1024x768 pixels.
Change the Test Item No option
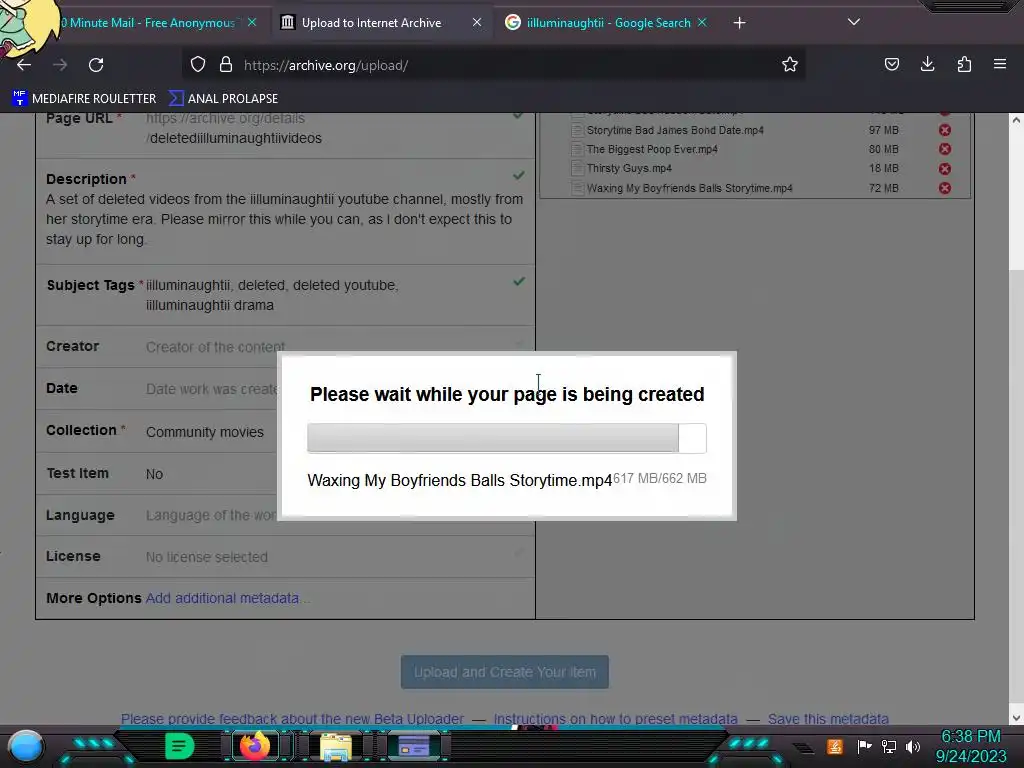154,474
